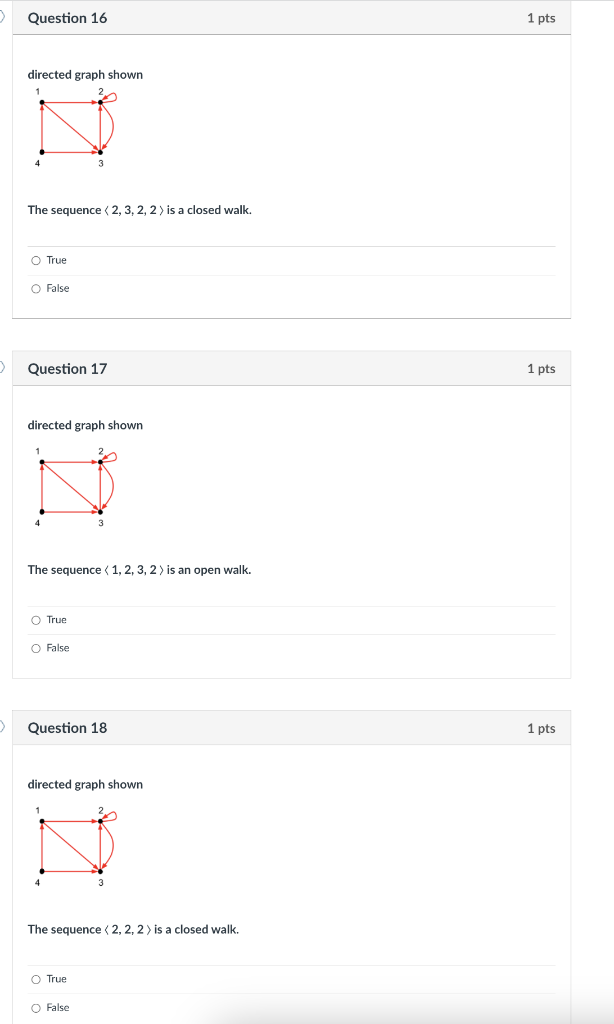Click the 1 pts label on Question 16

point(541,17)
